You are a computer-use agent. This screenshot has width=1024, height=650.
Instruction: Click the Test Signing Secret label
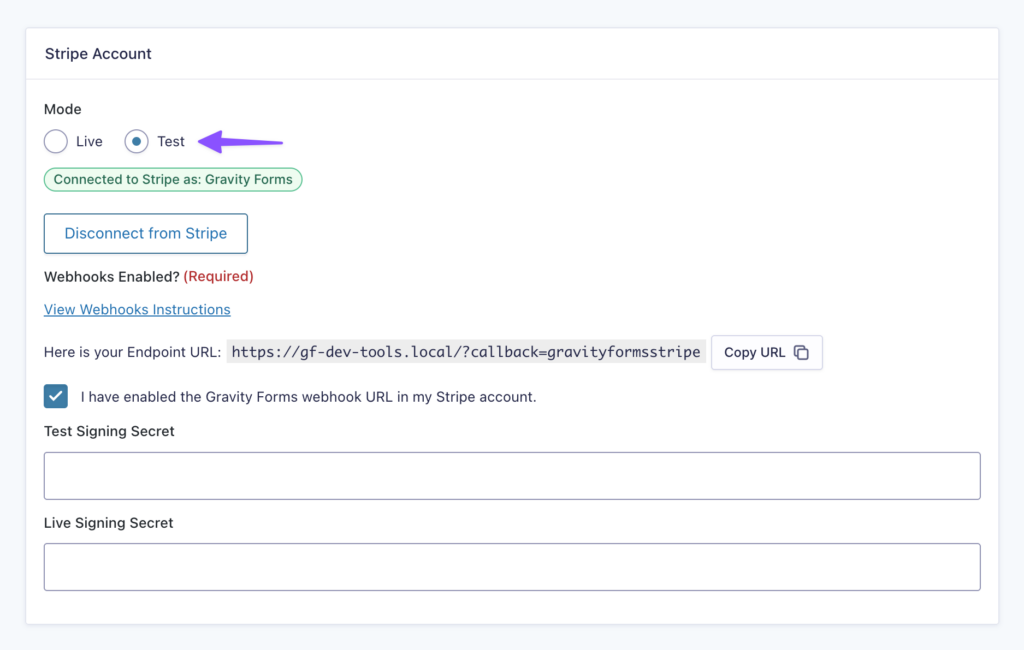click(109, 431)
